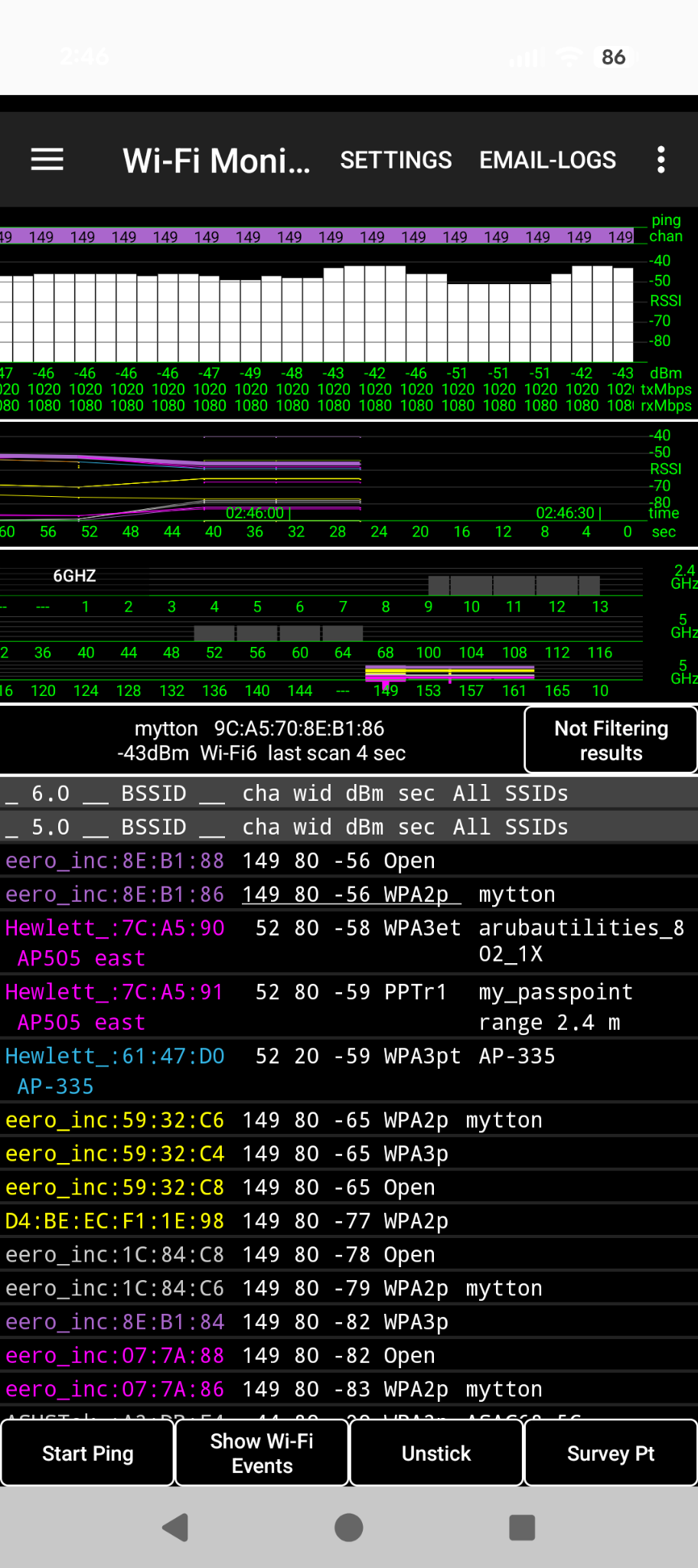
Task: Tap the txMbps label on RSSI chart
Action: click(667, 389)
